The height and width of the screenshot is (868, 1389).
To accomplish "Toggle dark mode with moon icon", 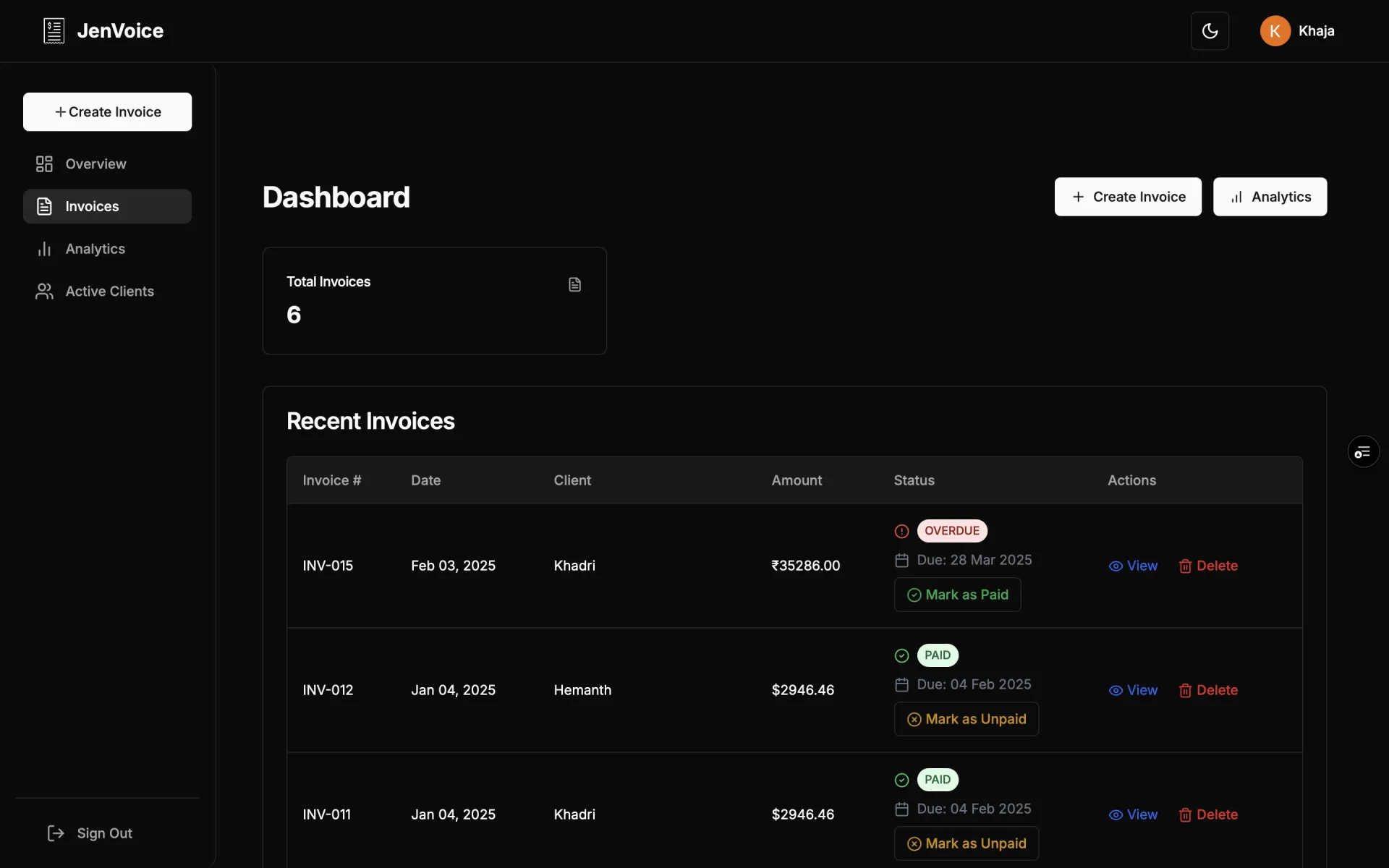I will (1210, 31).
